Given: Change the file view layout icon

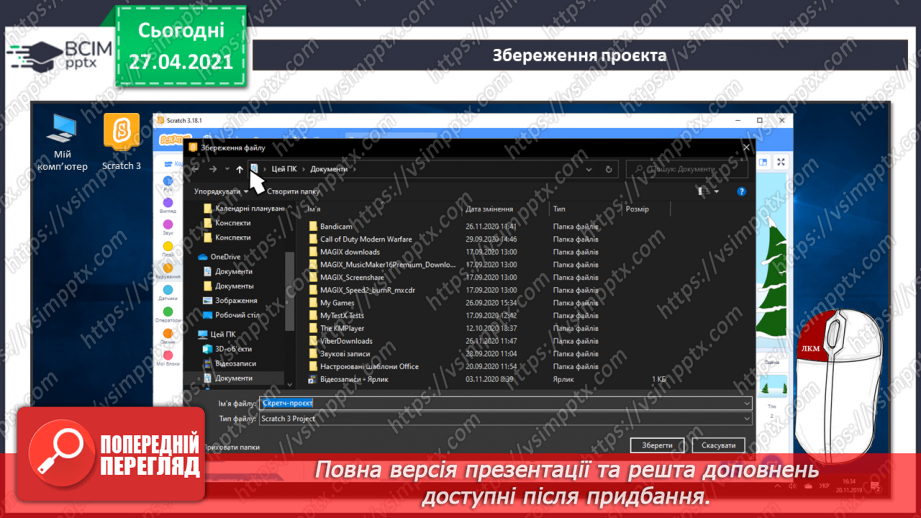Looking at the screenshot, I should [701, 191].
